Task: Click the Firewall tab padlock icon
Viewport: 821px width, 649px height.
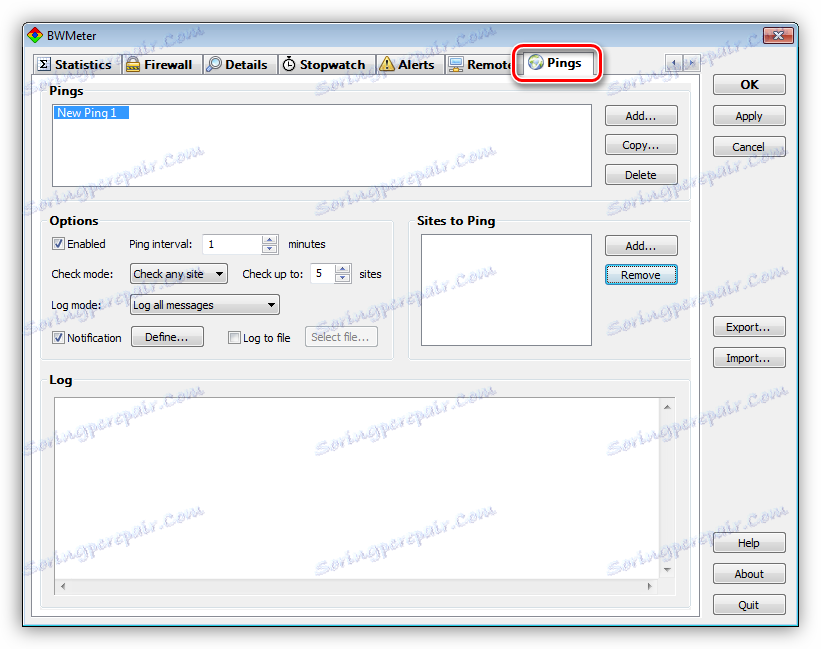Action: 133,64
